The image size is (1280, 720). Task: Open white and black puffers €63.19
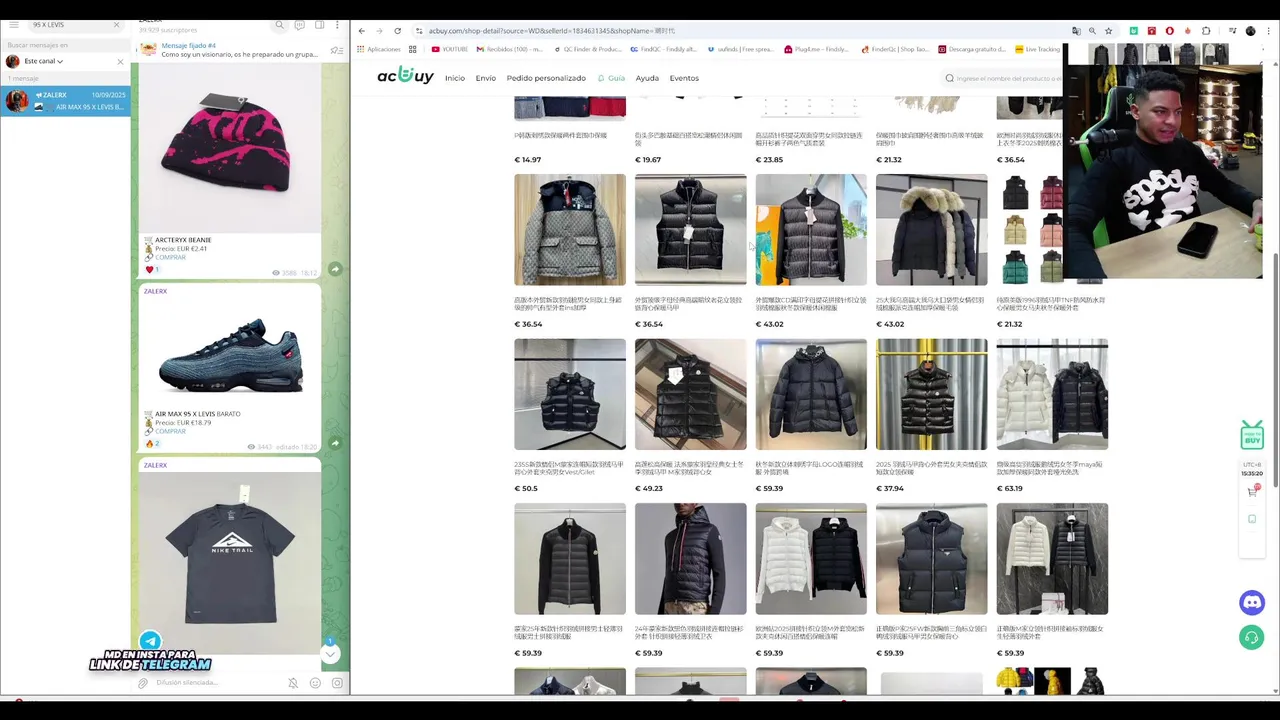pos(1052,394)
